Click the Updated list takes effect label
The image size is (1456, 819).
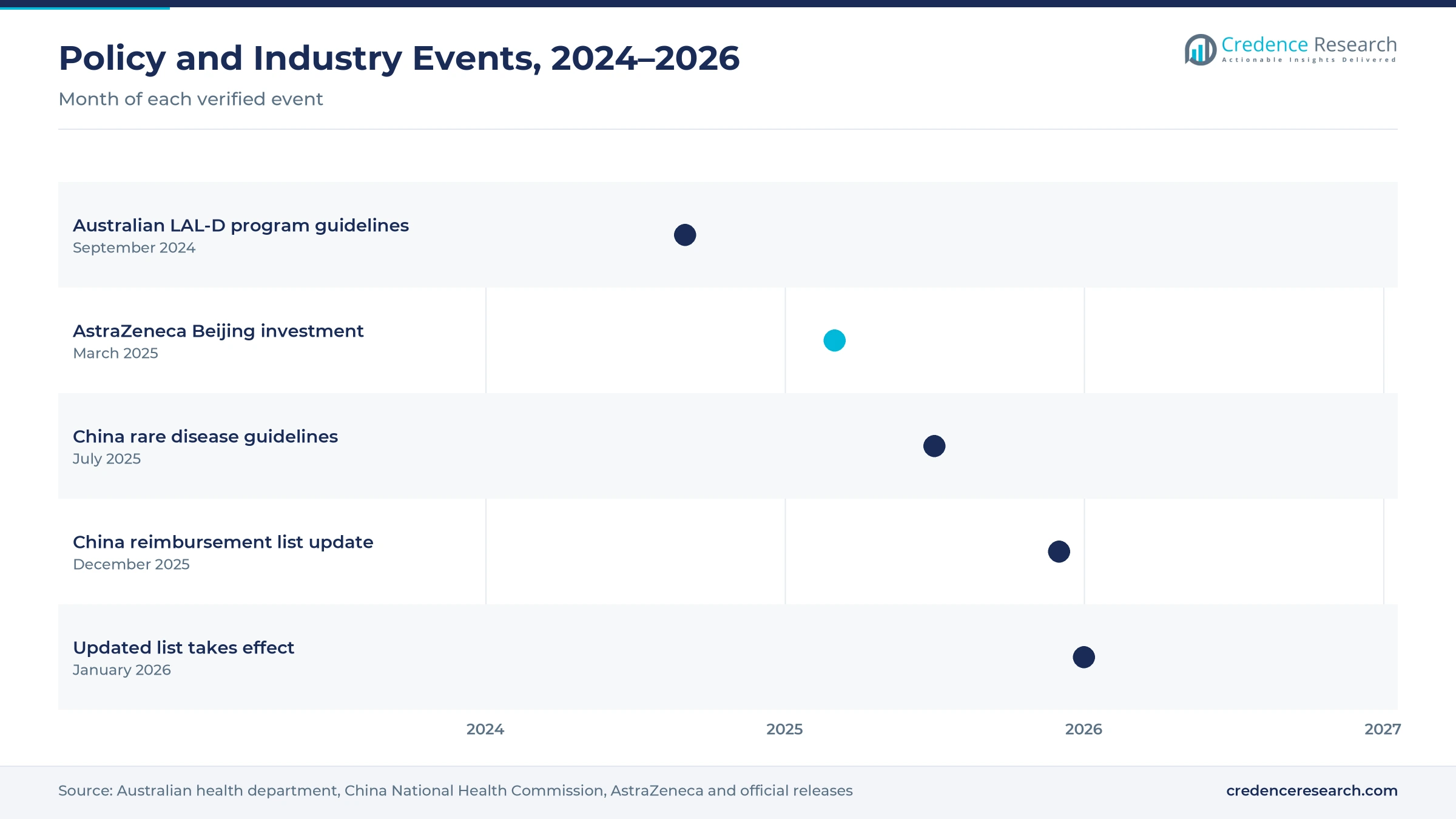pos(183,648)
